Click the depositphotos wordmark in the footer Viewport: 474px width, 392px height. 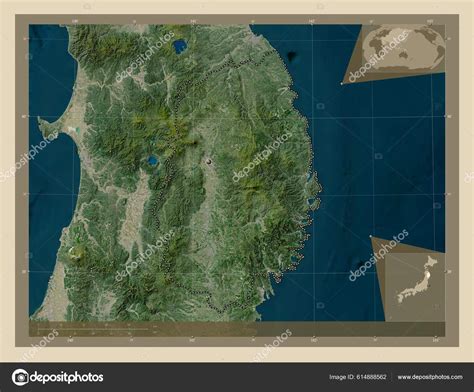67,377
